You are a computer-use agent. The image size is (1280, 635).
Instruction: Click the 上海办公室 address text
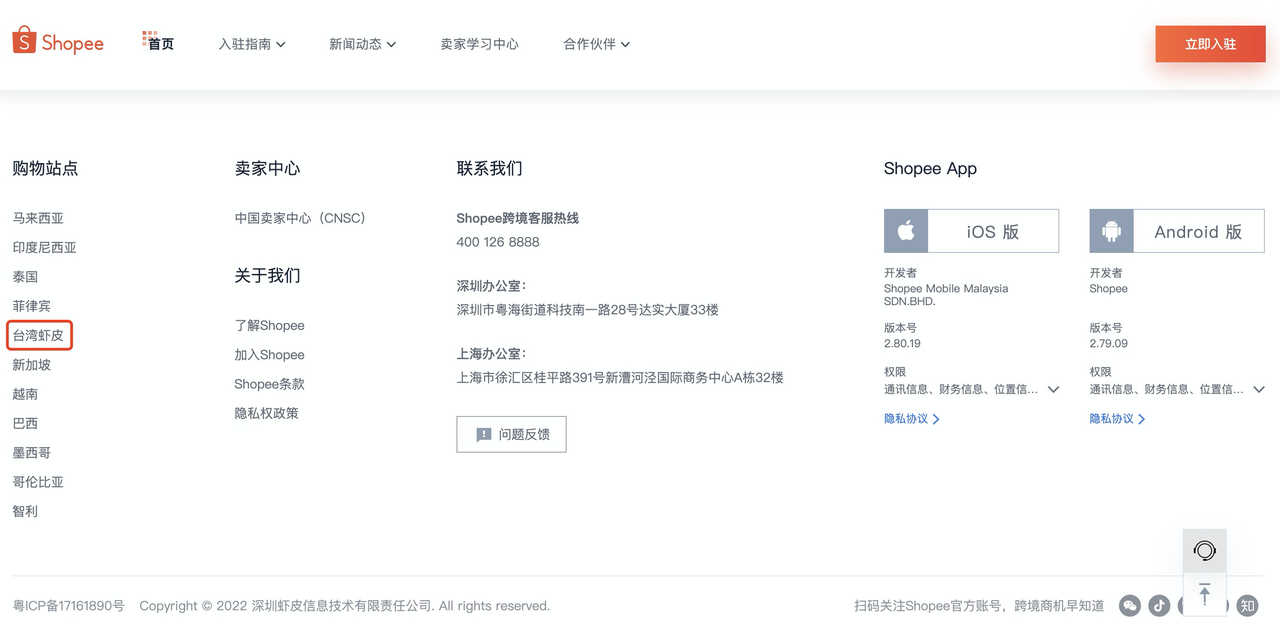pyautogui.click(x=620, y=378)
